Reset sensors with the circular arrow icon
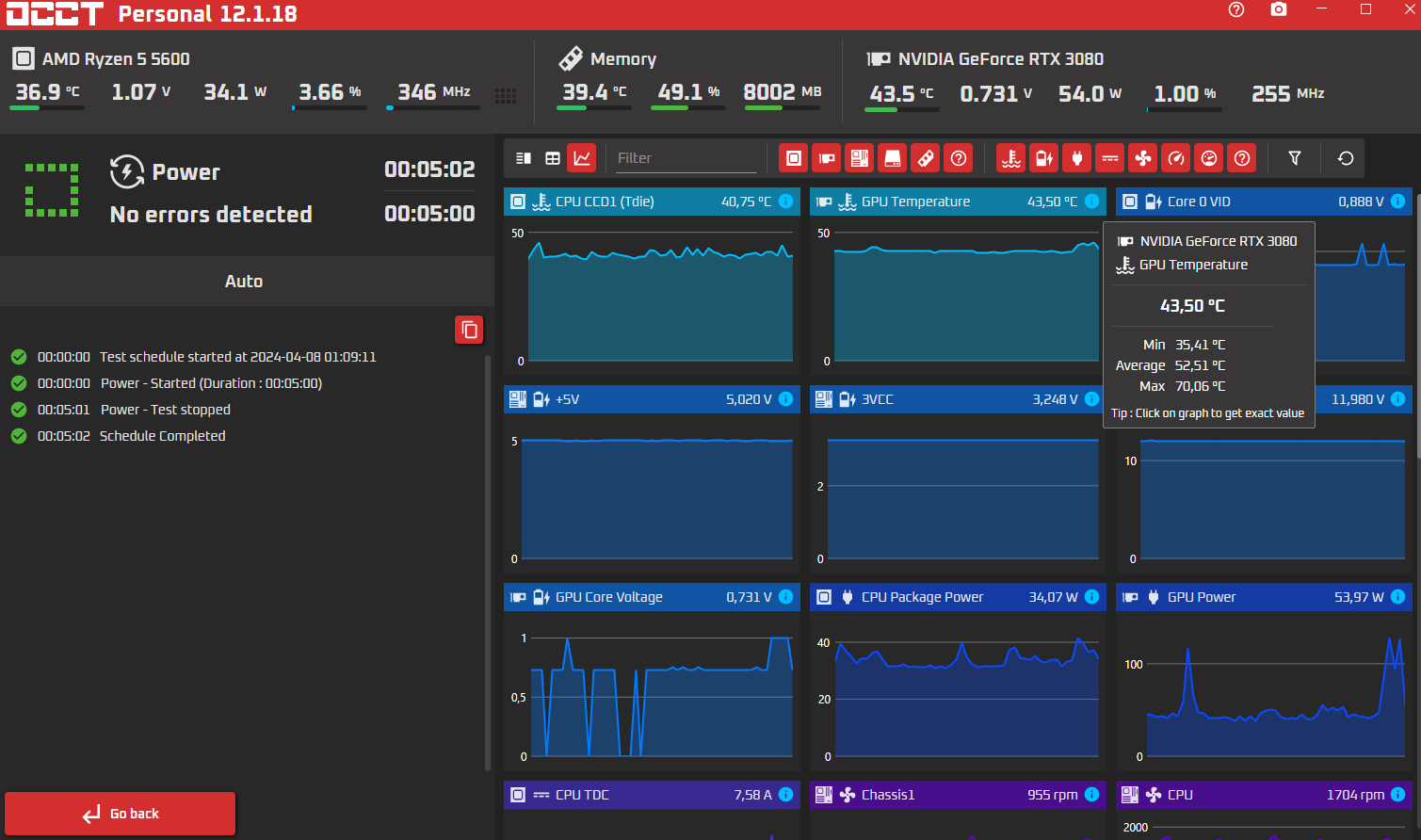Screen dimensions: 1421x840 (x=1346, y=158)
